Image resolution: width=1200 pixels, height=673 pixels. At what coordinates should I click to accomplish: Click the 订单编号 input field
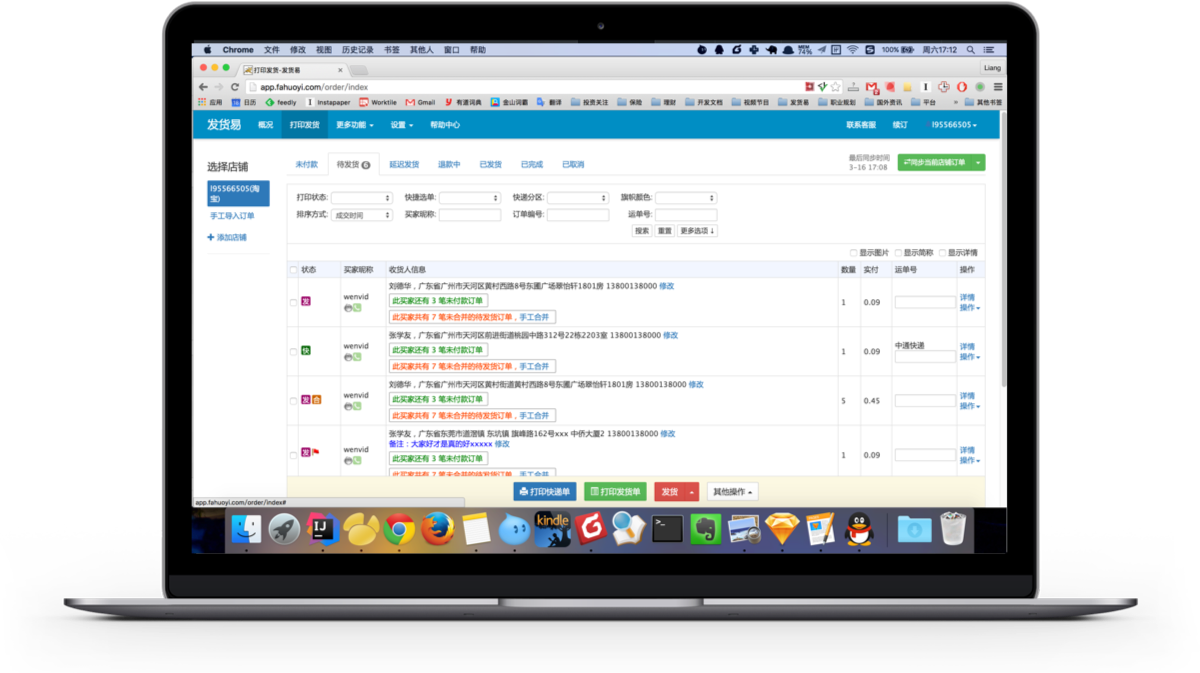click(x=578, y=215)
